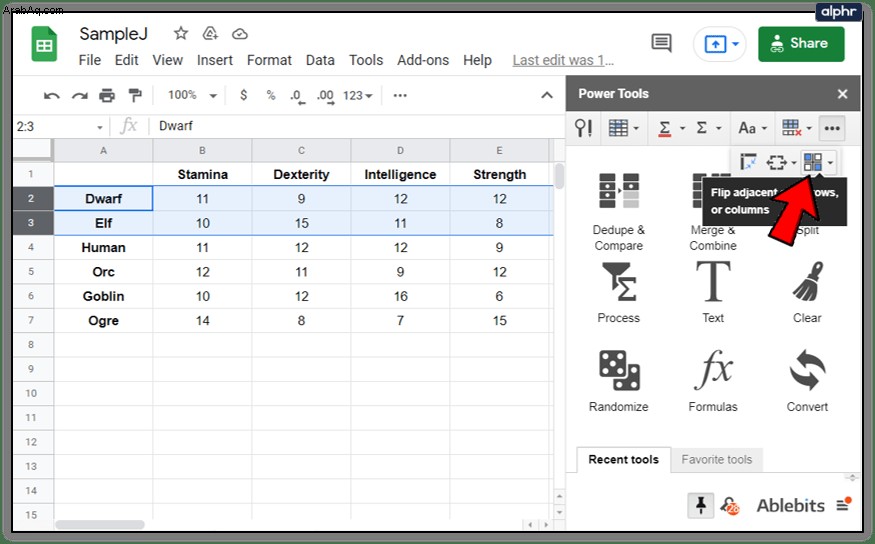This screenshot has height=544, width=875.
Task: Expand the delete rows dropdown in Power Tools
Action: coord(809,128)
